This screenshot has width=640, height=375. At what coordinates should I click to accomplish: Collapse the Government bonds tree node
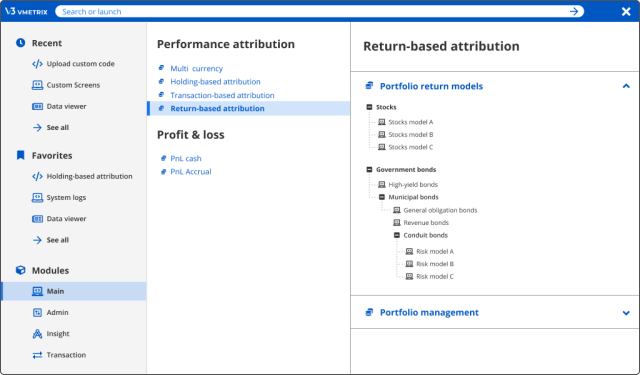369,169
